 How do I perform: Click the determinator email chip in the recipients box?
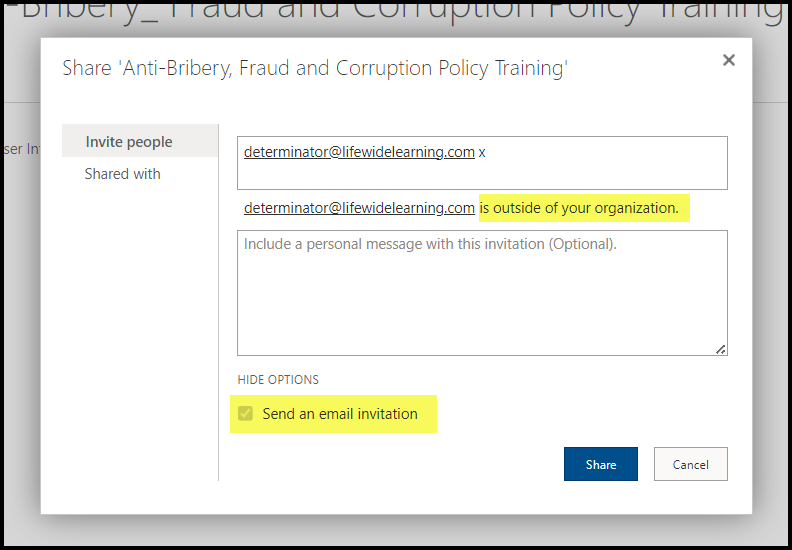(x=359, y=152)
